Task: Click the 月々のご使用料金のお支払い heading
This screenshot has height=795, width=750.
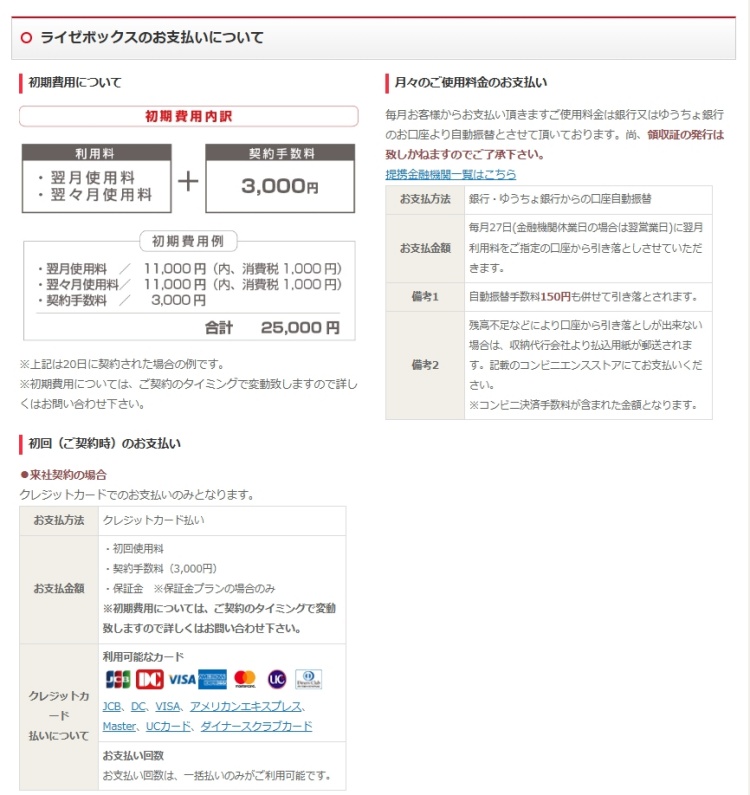Action: [x=471, y=83]
